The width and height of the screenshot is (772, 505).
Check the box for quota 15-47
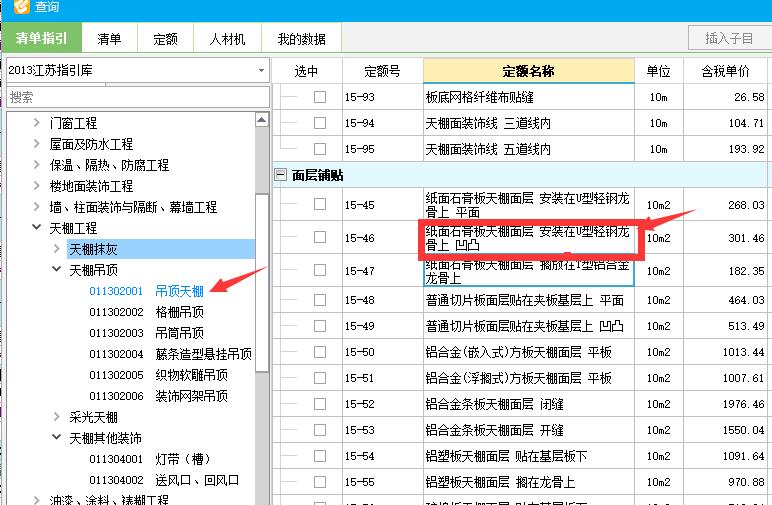click(320, 270)
